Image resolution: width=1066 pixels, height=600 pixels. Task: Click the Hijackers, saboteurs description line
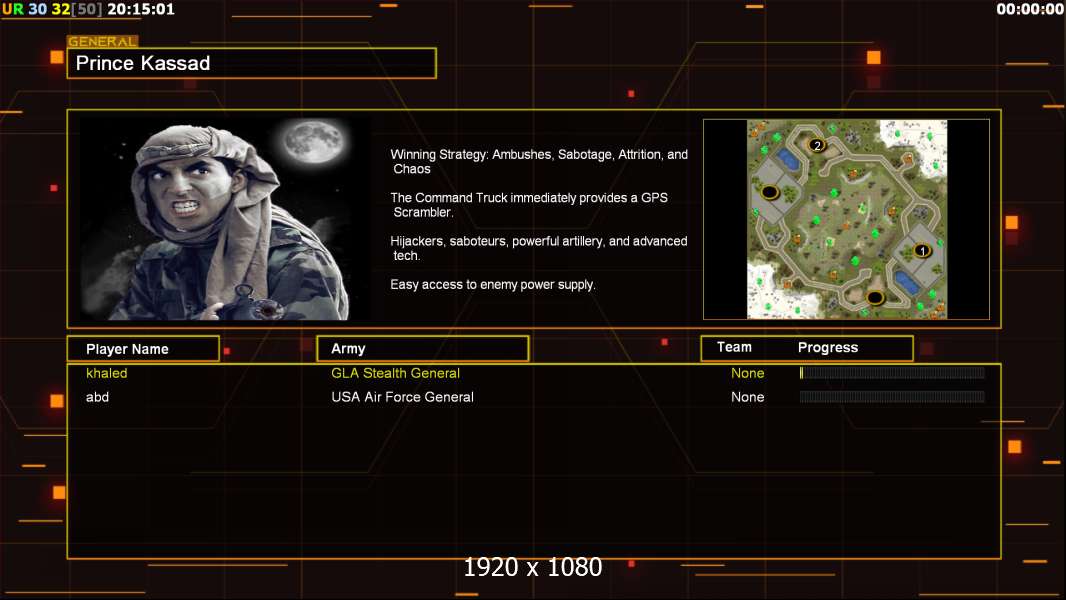538,248
